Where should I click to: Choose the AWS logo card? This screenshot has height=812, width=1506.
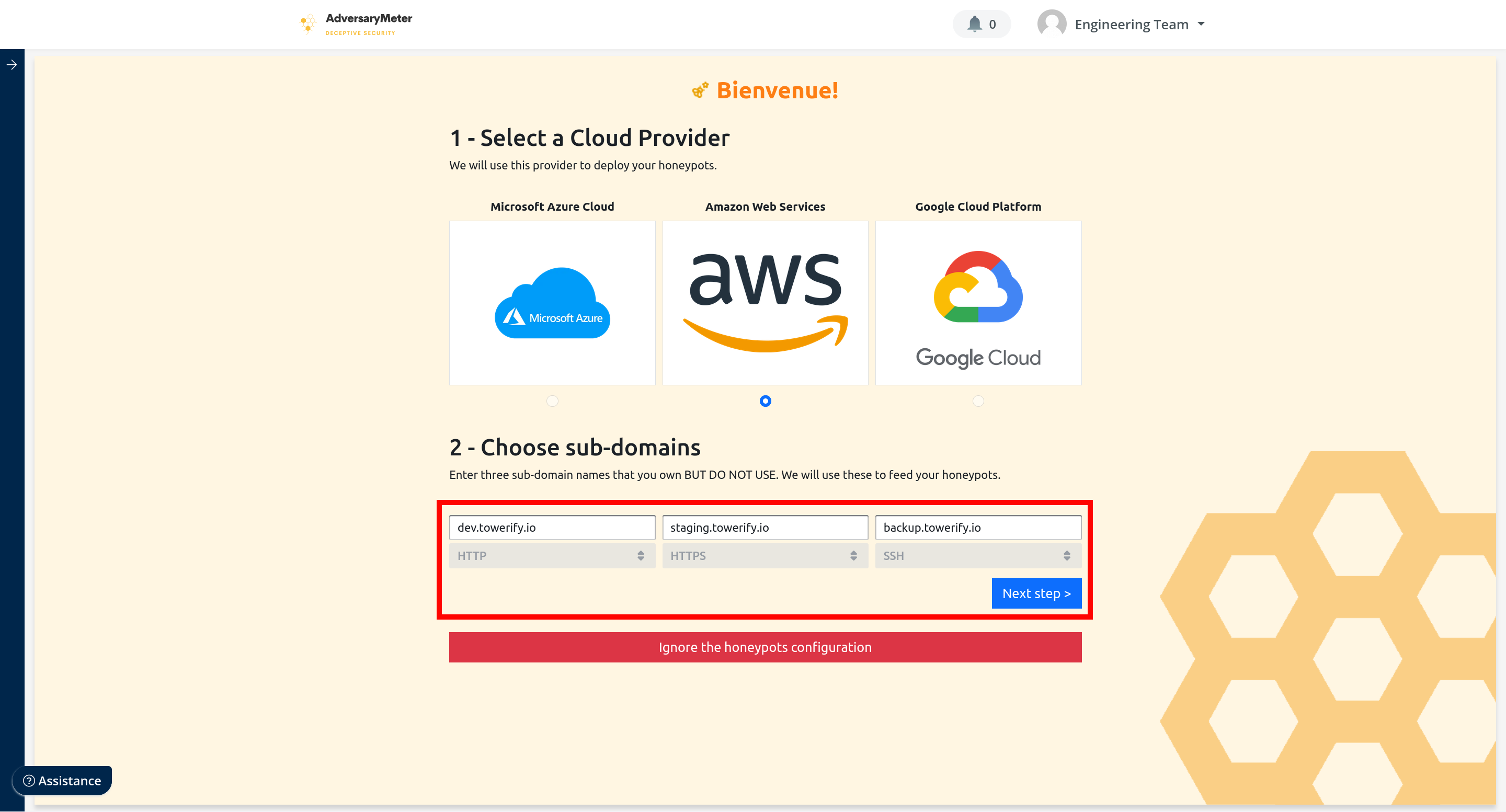pos(765,303)
